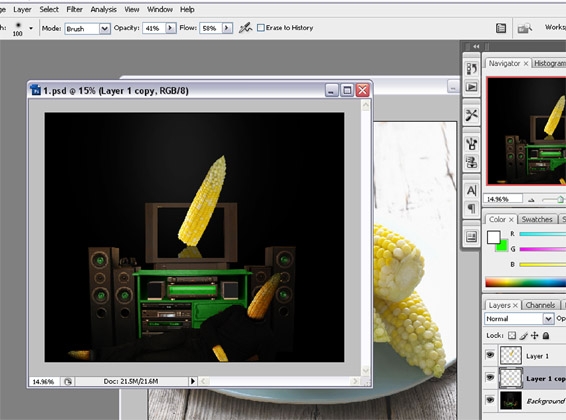The width and height of the screenshot is (566, 420).
Task: Click the Navigator 14.96% zoom field
Action: 503,199
